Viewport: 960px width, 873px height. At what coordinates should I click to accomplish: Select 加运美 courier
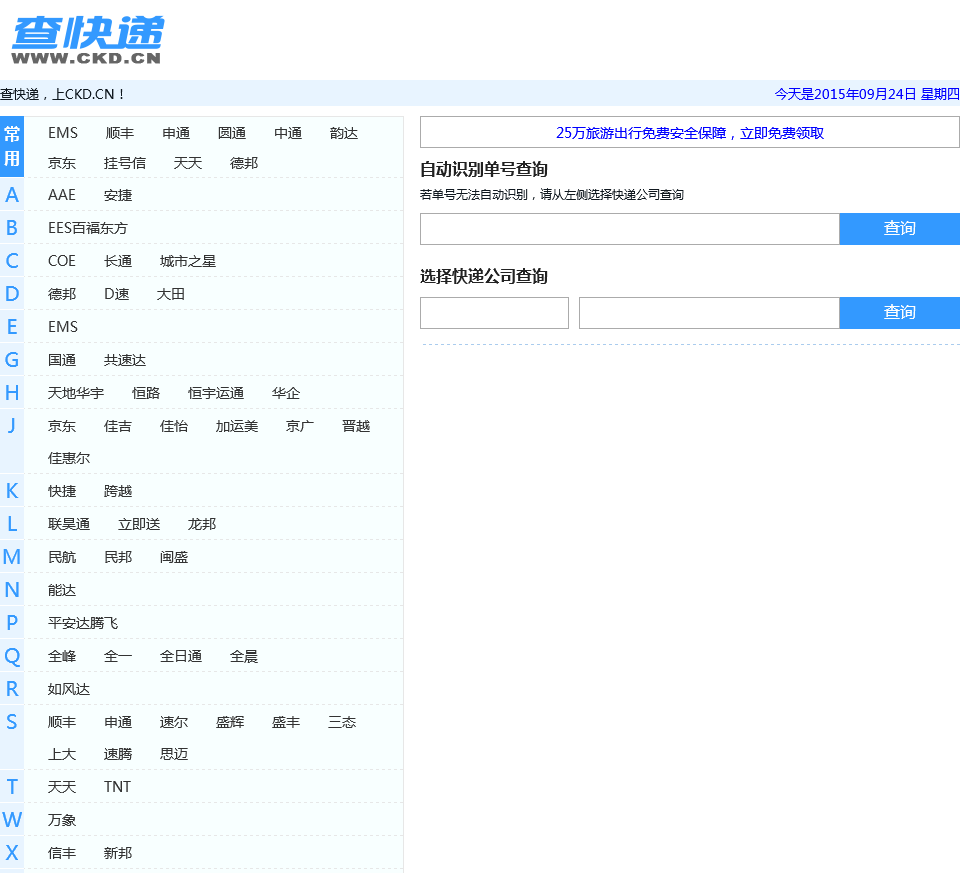click(237, 426)
